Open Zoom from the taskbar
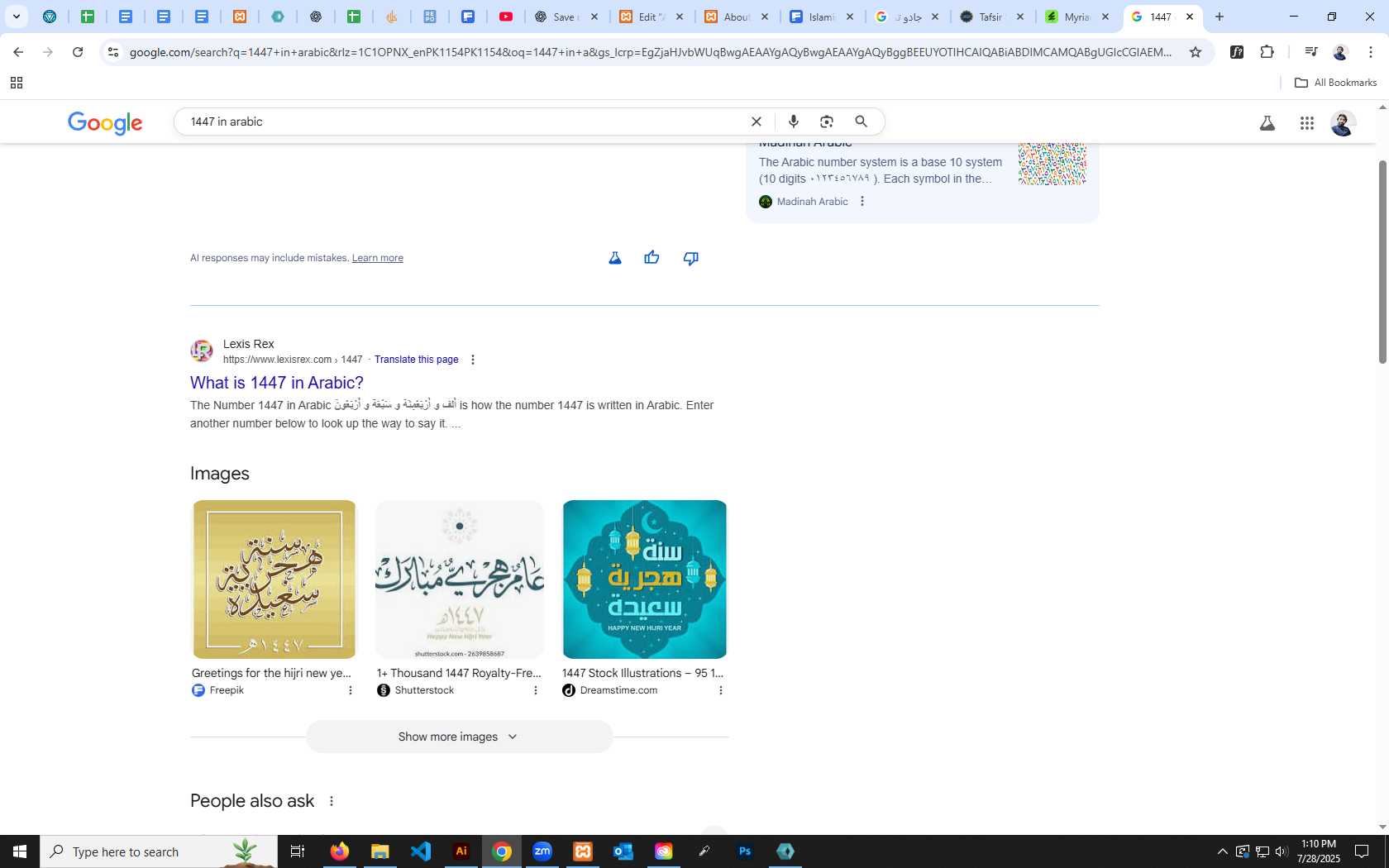The image size is (1389, 868). (542, 851)
